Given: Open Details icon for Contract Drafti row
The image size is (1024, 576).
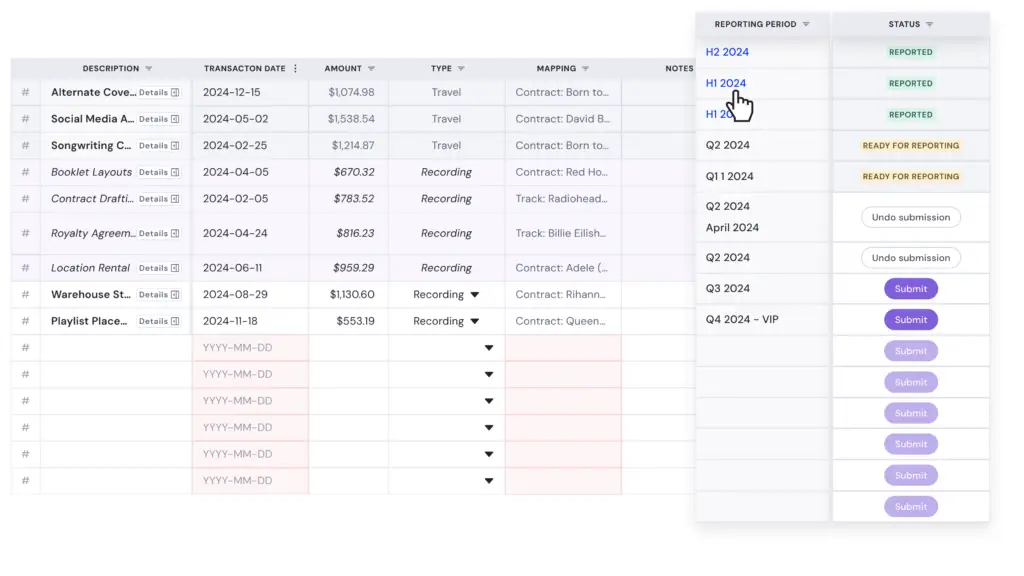Looking at the screenshot, I should [x=175, y=199].
